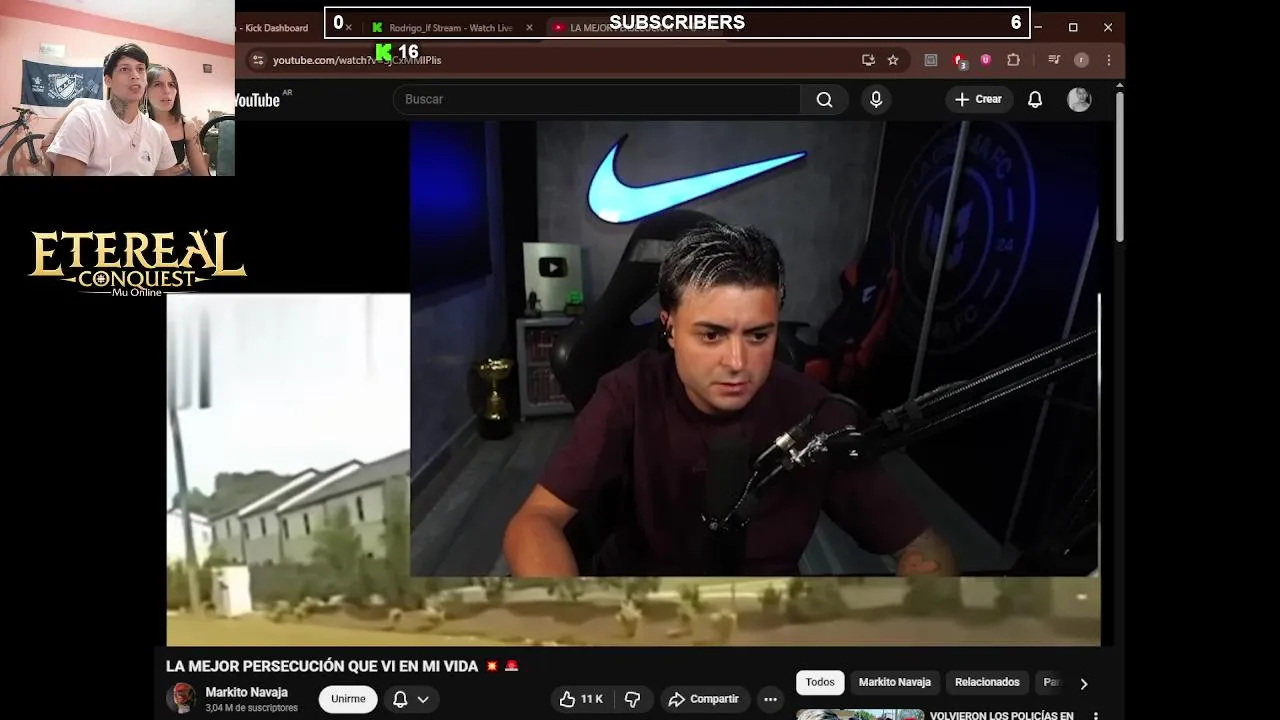The width and height of the screenshot is (1280, 720).
Task: Bookmark this page with the star icon
Action: click(893, 60)
